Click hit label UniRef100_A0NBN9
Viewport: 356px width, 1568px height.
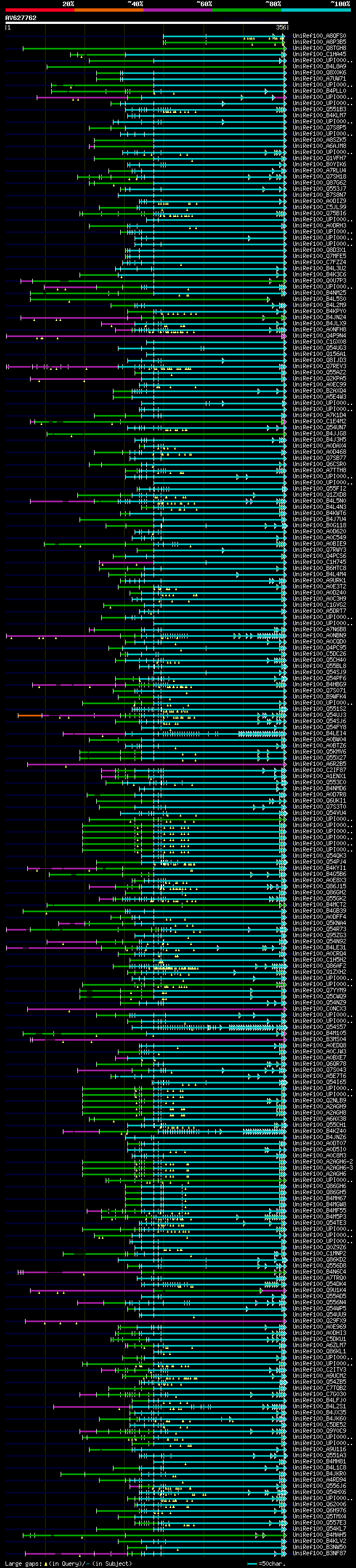(319, 635)
